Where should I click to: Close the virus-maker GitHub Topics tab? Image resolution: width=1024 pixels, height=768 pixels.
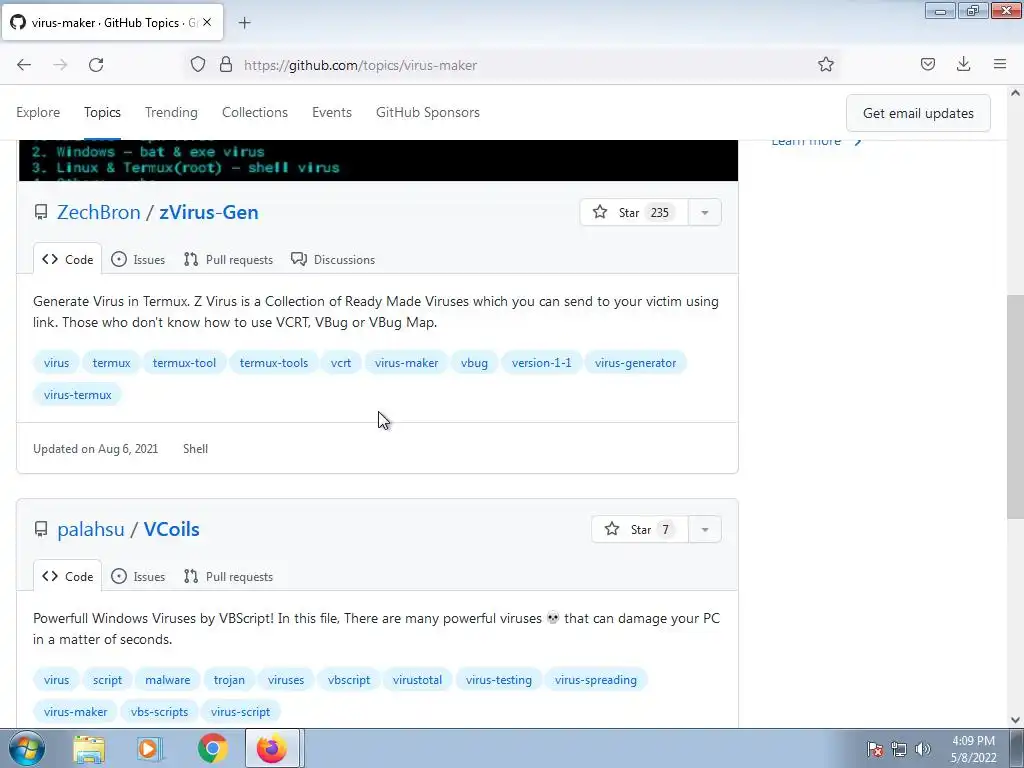(x=207, y=22)
